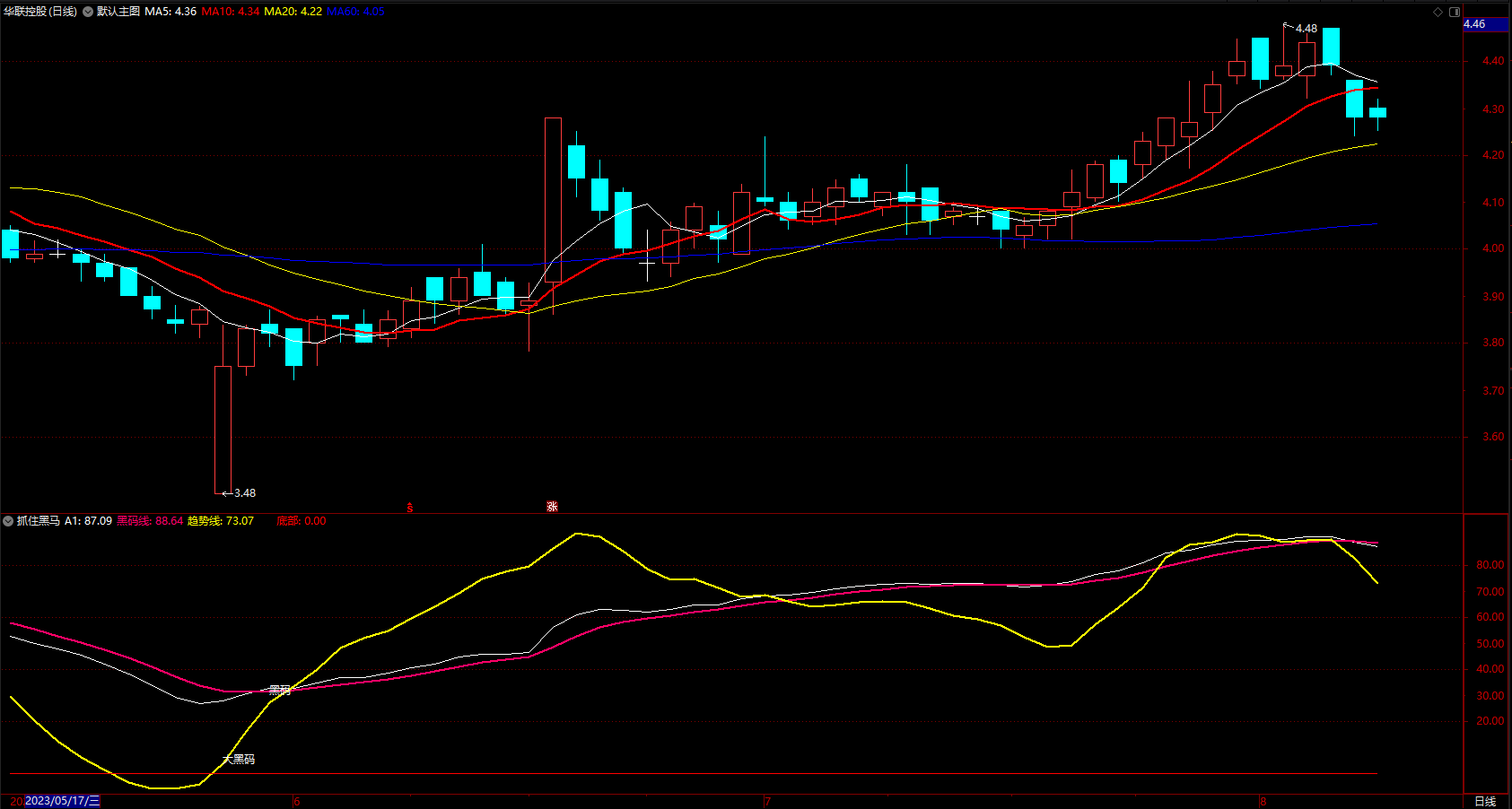Click the red S marker below the chart
The height and width of the screenshot is (809, 1512).
click(x=410, y=508)
